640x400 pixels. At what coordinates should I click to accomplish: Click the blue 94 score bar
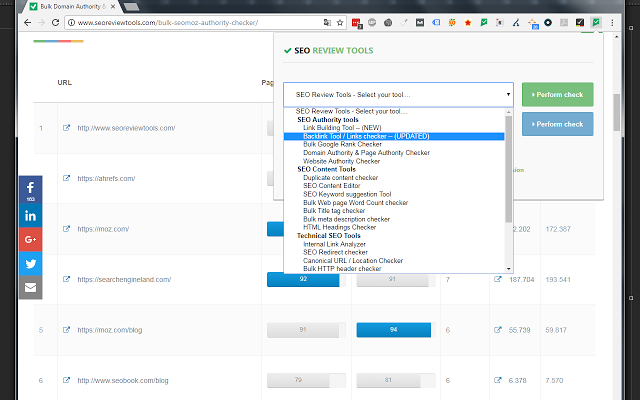pos(393,330)
